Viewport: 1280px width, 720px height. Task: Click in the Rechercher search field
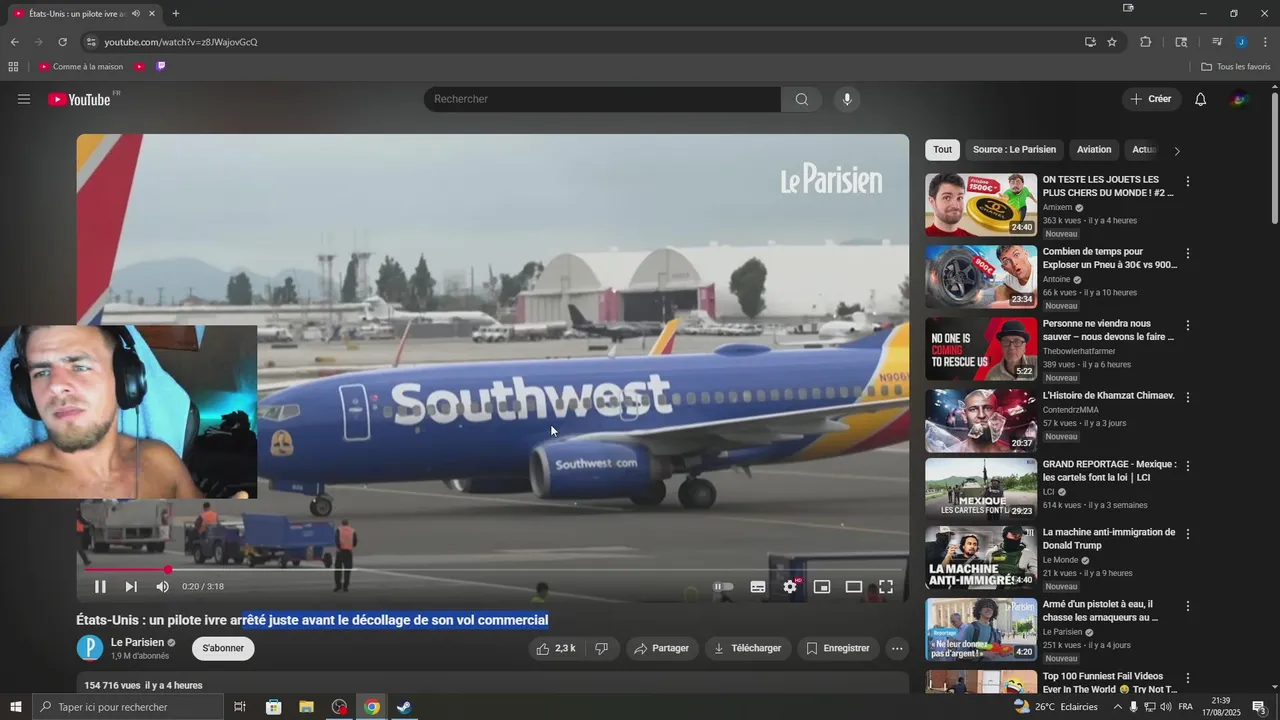602,99
